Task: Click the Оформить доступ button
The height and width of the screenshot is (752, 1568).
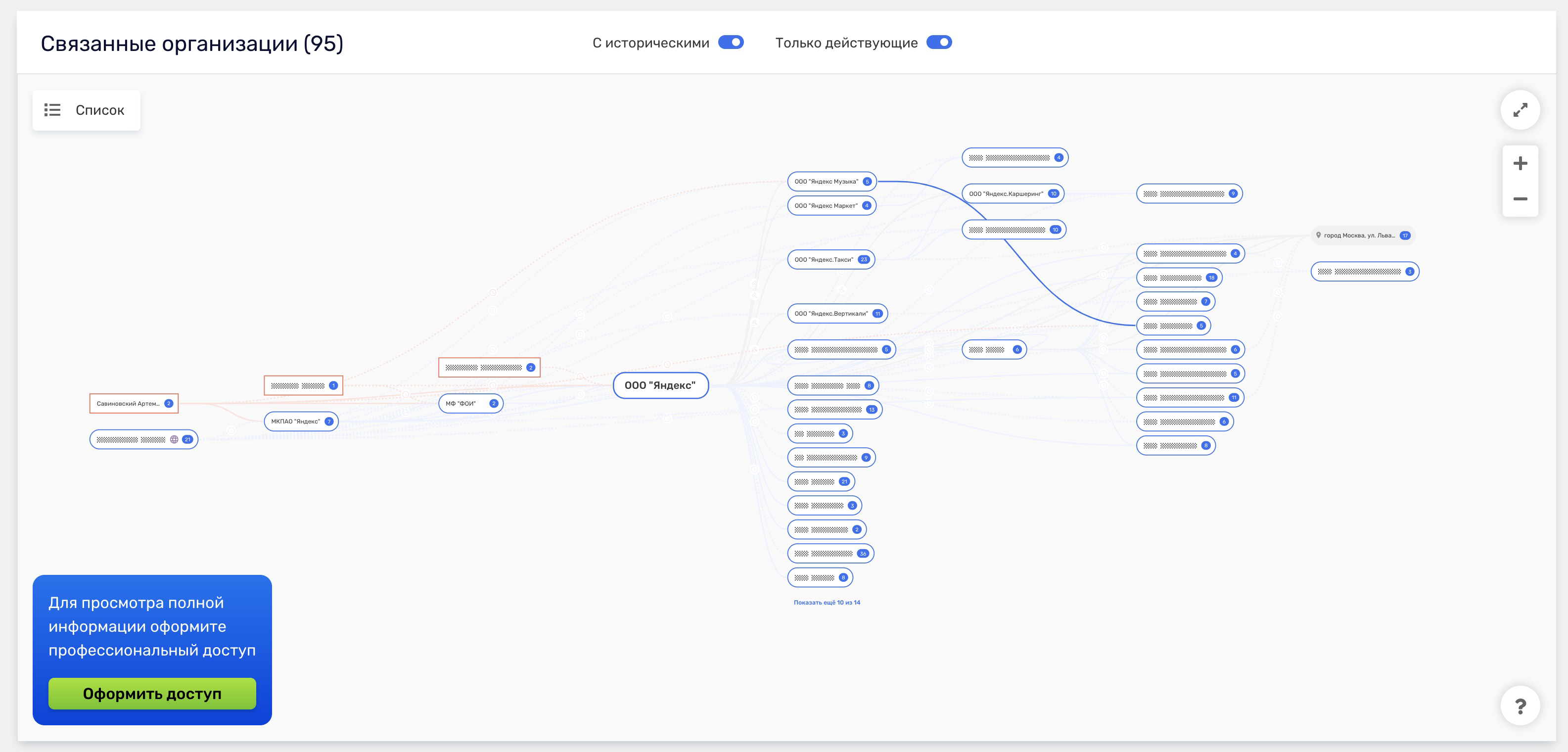Action: click(x=152, y=694)
